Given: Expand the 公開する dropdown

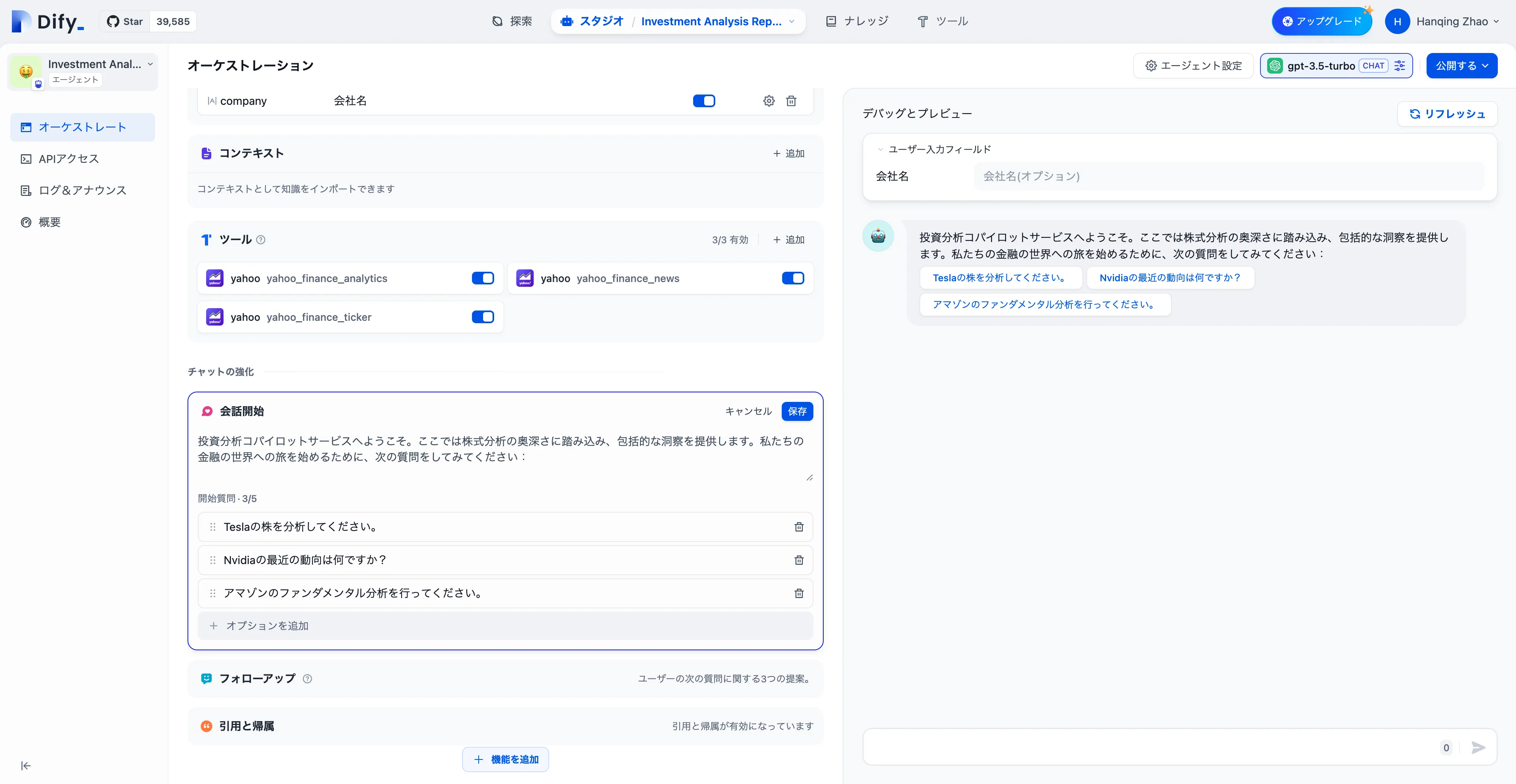Looking at the screenshot, I should (x=1461, y=66).
